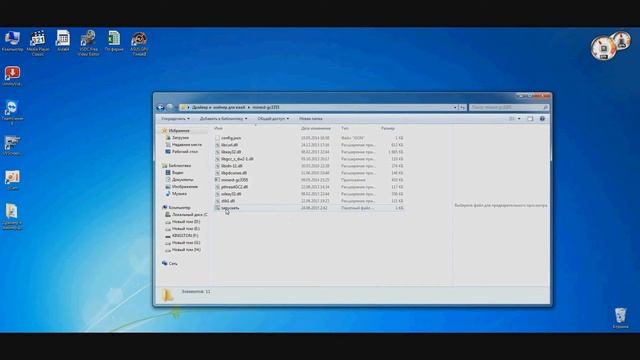Open the Компьютер desktop icon

(x=12, y=41)
